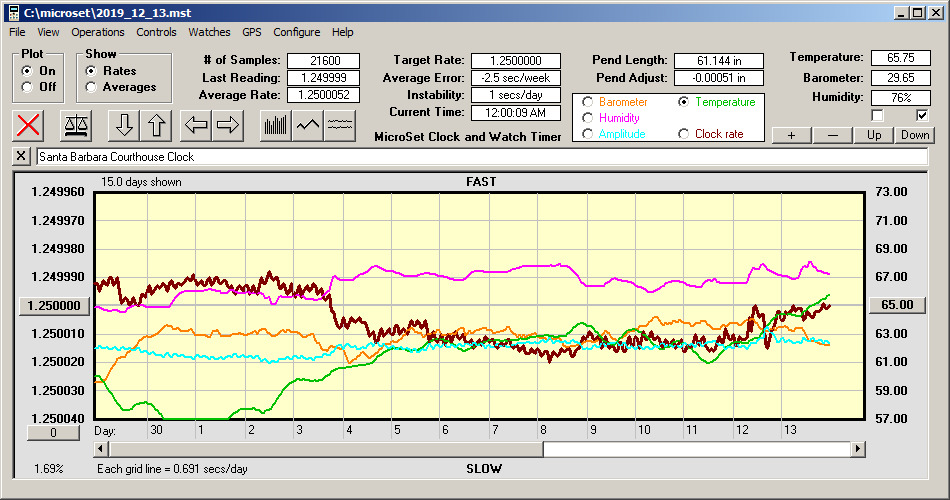Screen dimensions: 950x500
Task: Select Plot On radio button
Action: 27,71
